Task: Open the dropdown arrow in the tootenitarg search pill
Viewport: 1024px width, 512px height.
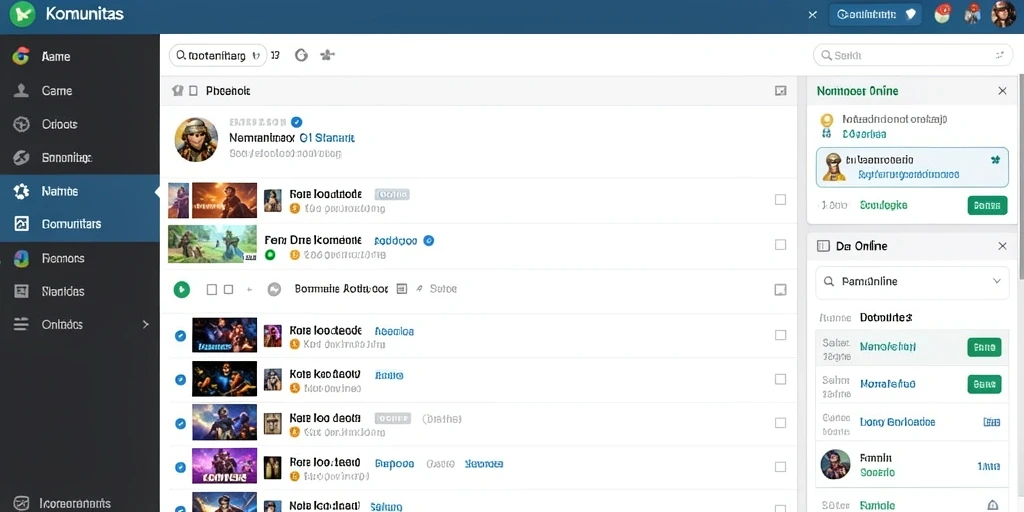Action: (x=256, y=56)
